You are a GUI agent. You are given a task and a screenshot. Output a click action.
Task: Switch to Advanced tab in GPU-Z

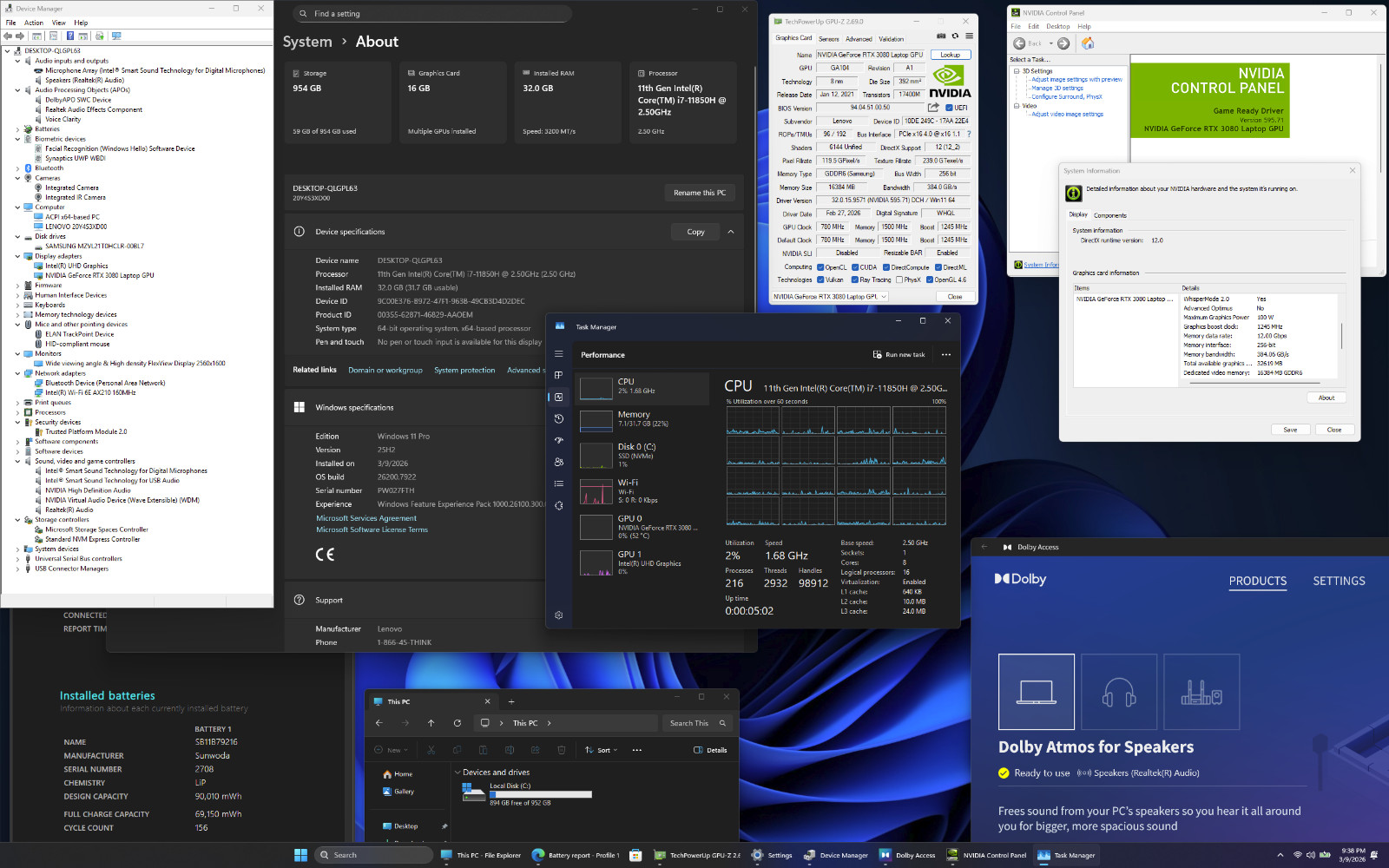[859, 38]
